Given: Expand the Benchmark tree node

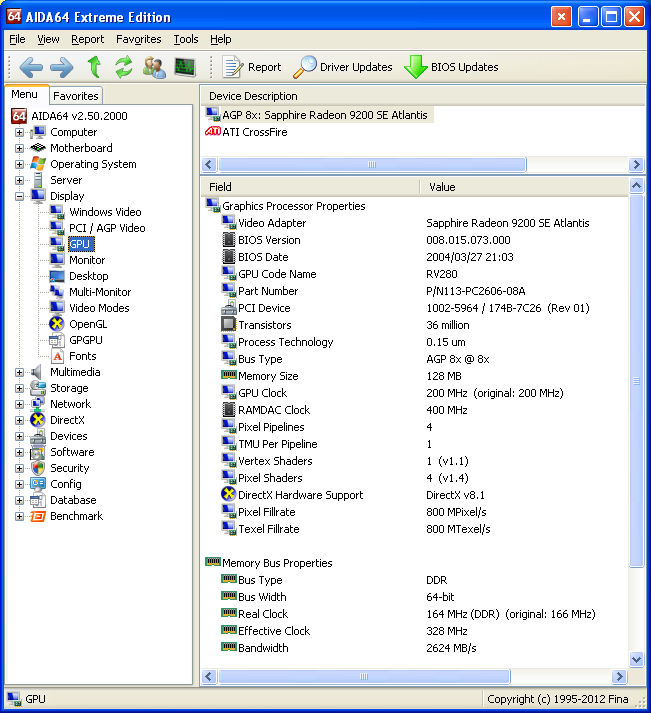Looking at the screenshot, I should [x=19, y=517].
